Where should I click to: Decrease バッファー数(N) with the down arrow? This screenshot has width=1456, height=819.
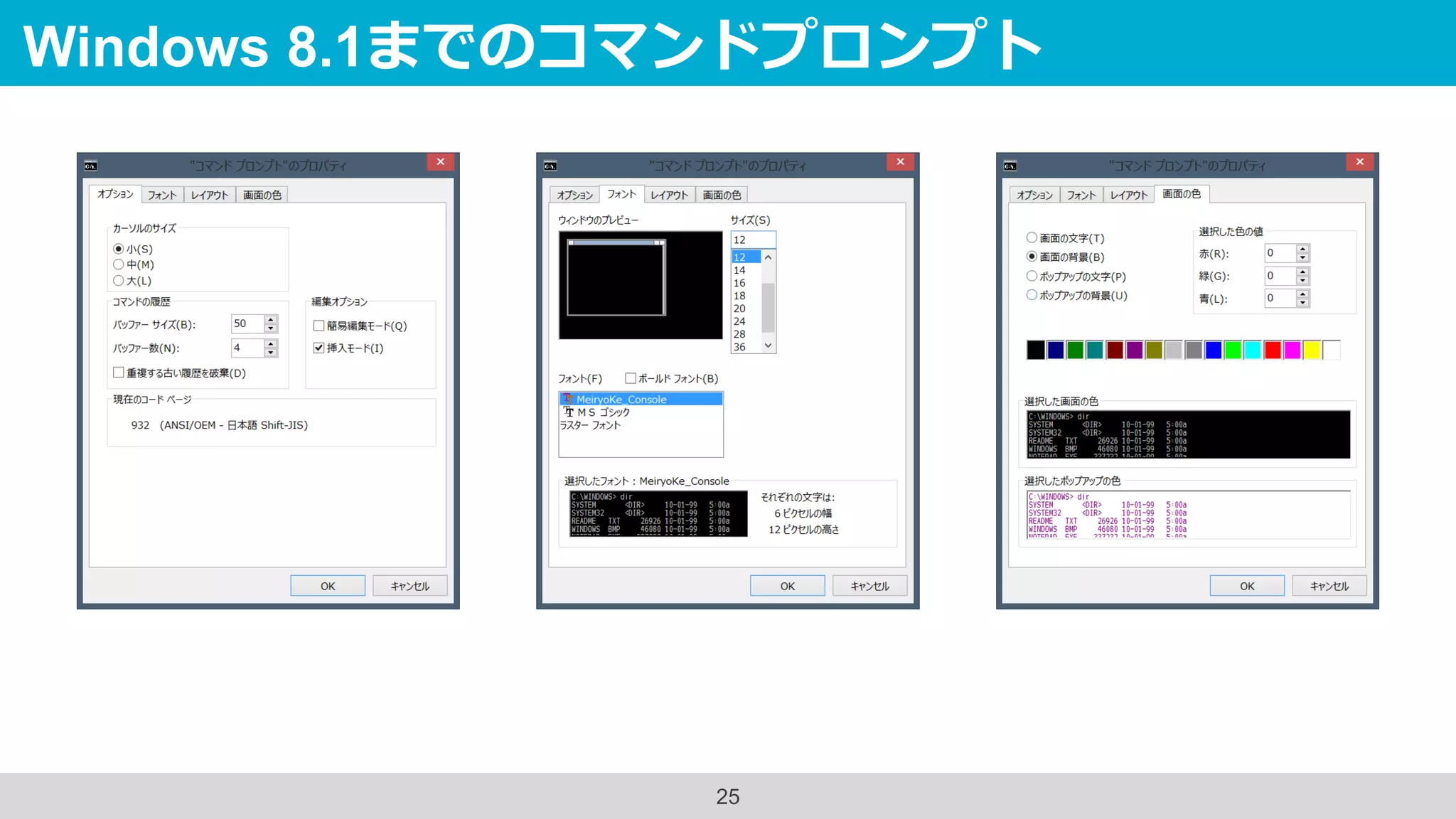(271, 353)
